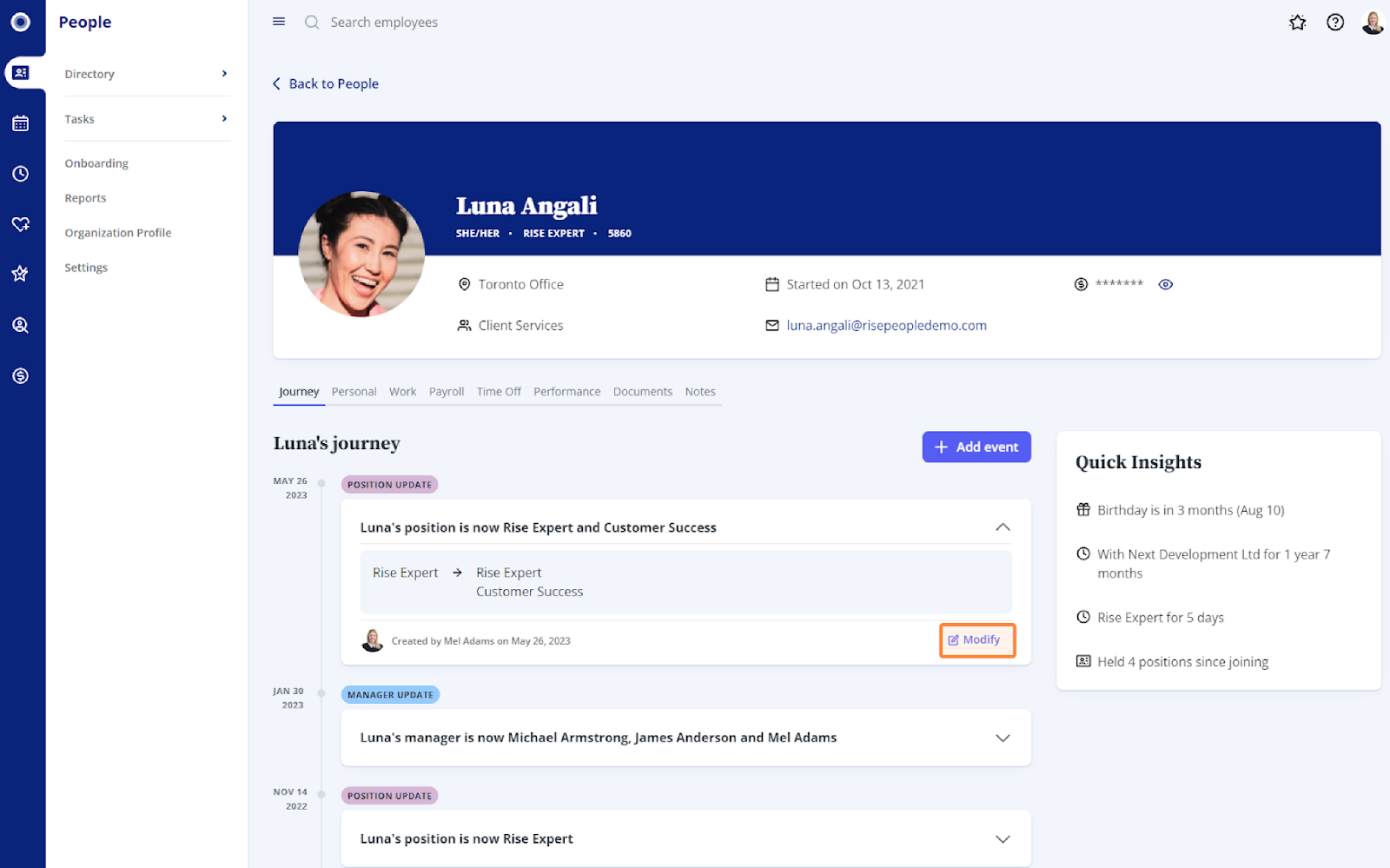Click the 'Held 4 positions since joining' insight
The image size is (1390, 868).
[1182, 662]
